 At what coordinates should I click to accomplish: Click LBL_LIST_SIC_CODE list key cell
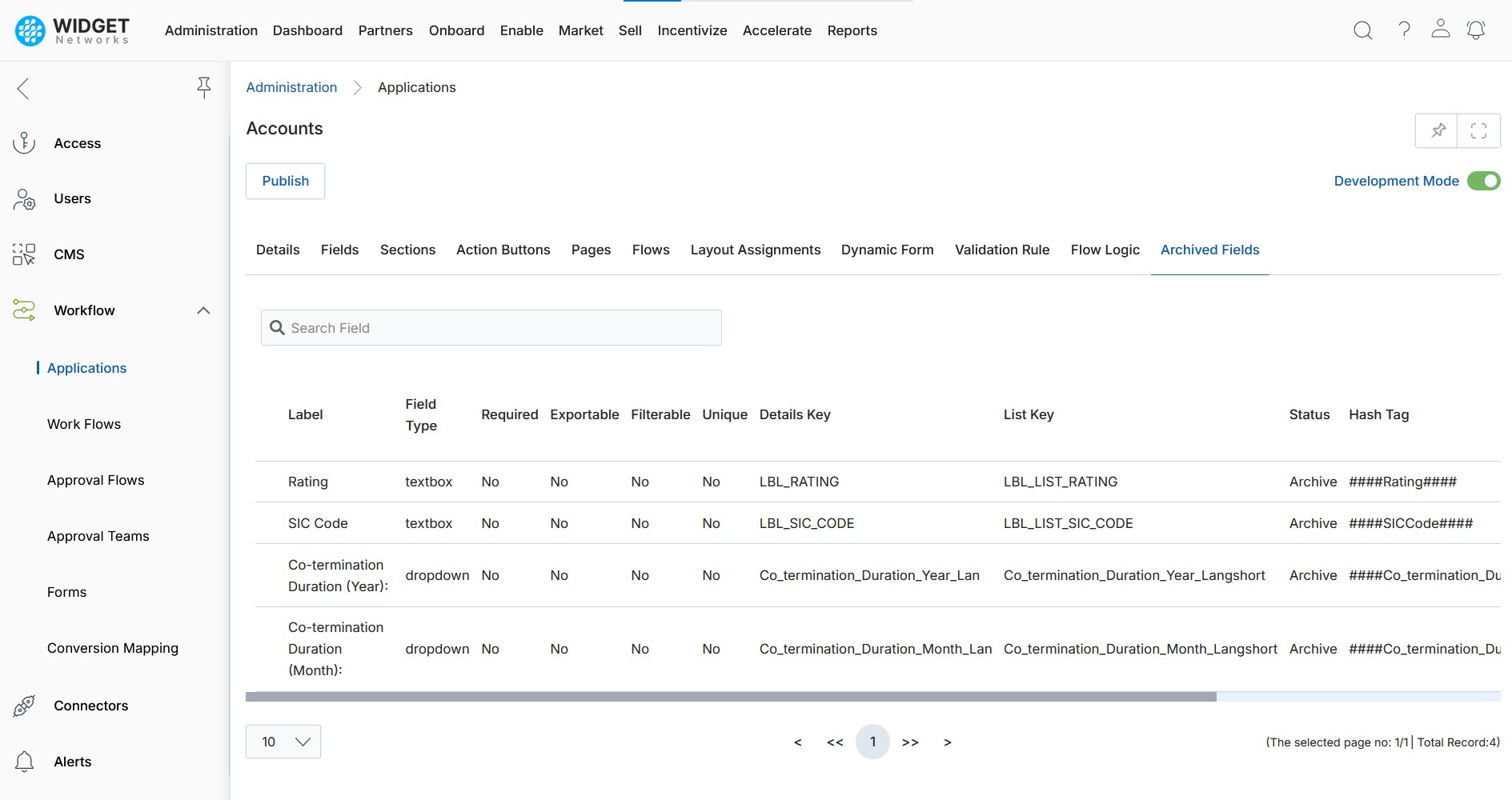1069,523
